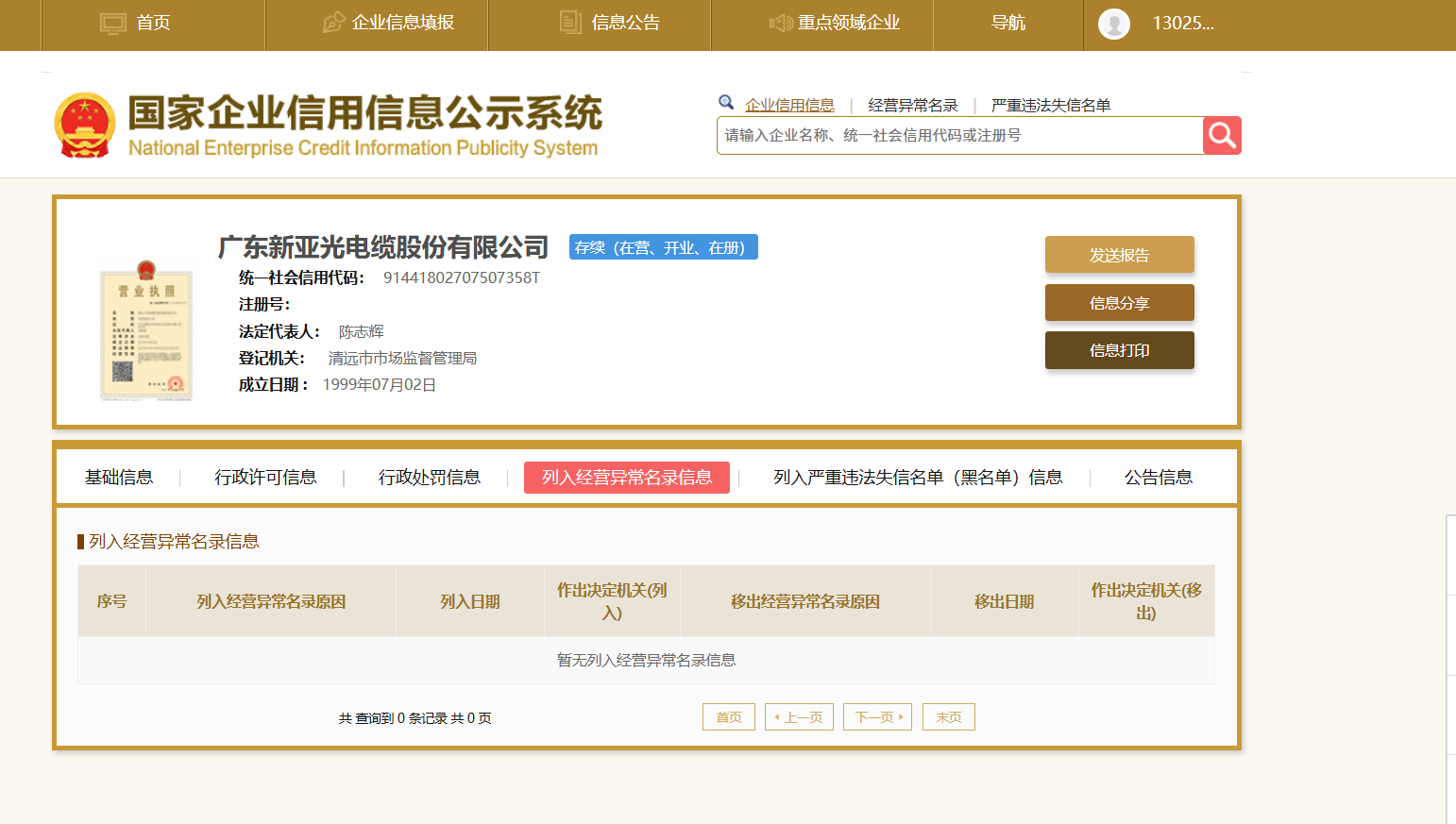Click the red search magnifier button
Screen dimensions: 1456x824
point(1222,136)
